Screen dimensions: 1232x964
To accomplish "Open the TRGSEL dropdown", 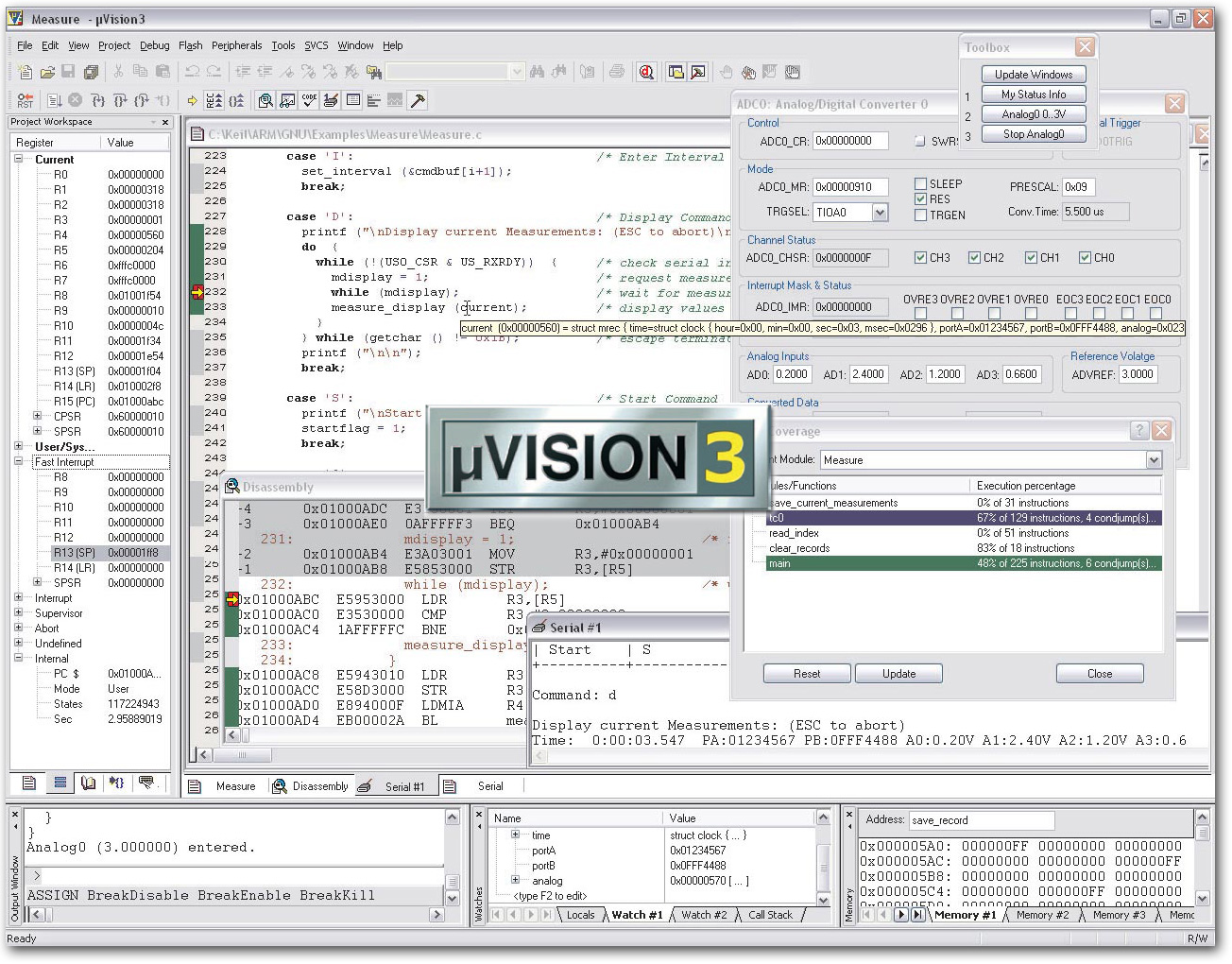I will coord(880,213).
